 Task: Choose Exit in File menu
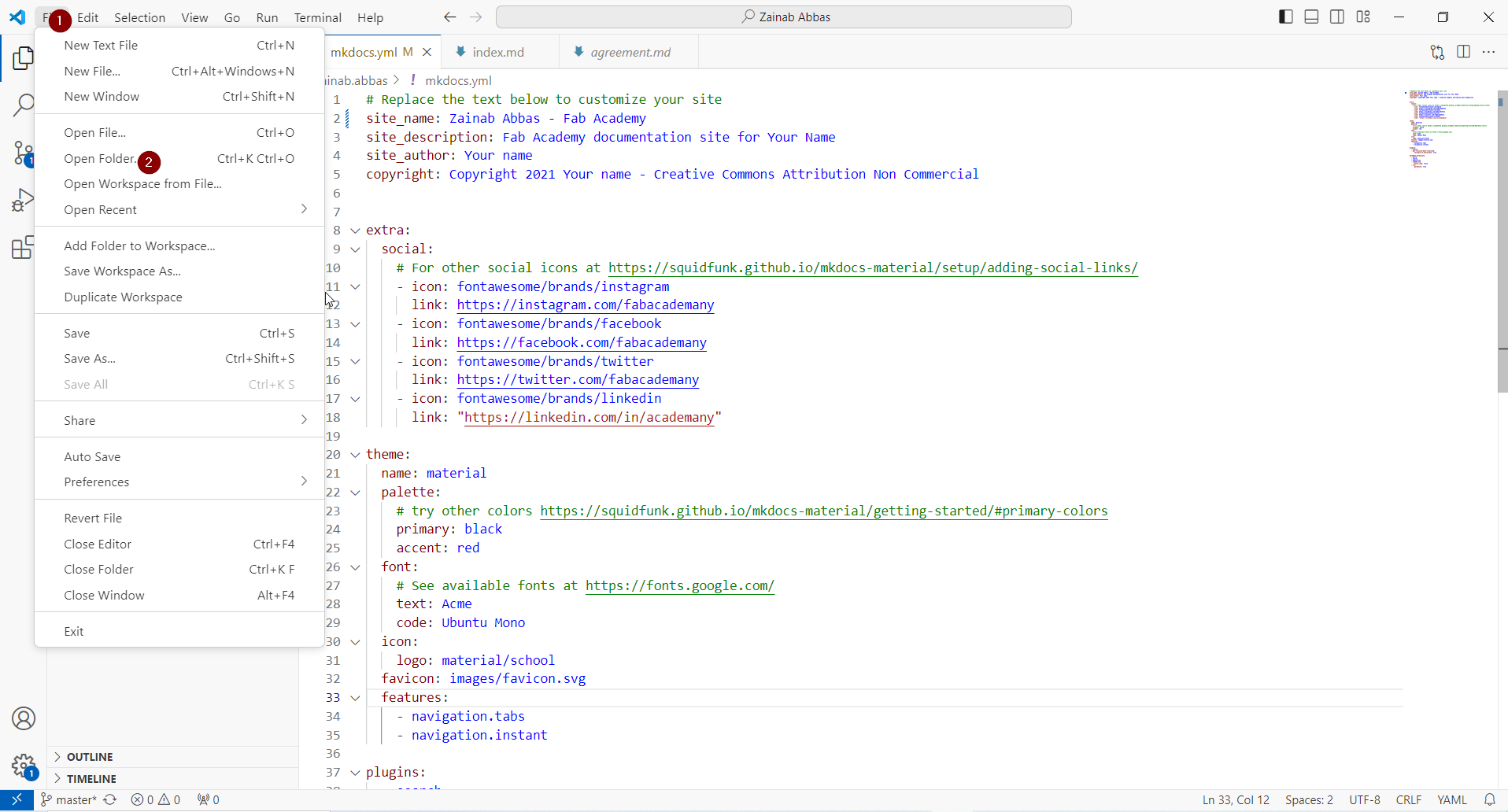(x=179, y=631)
